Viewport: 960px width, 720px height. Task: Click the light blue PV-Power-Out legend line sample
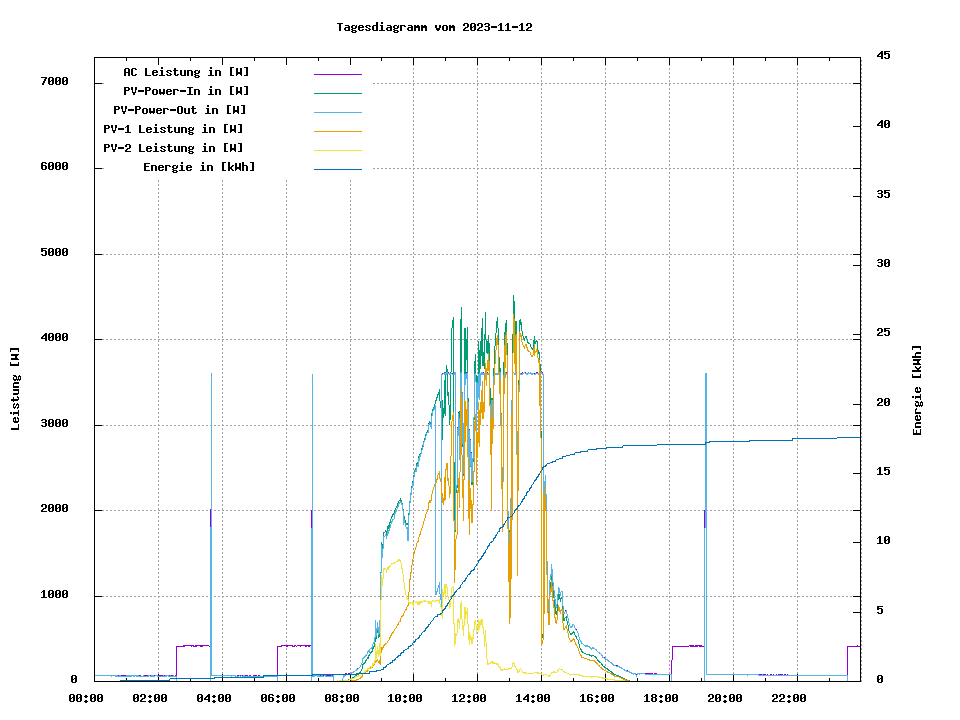coord(337,112)
